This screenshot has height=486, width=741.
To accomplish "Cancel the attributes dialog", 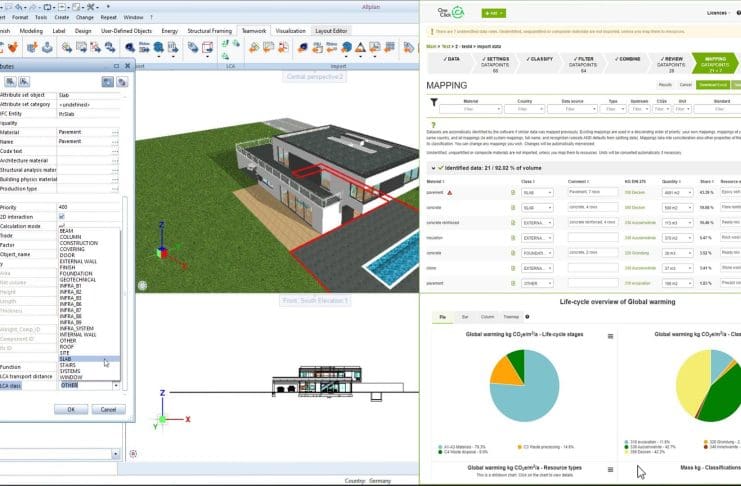I will [x=105, y=409].
